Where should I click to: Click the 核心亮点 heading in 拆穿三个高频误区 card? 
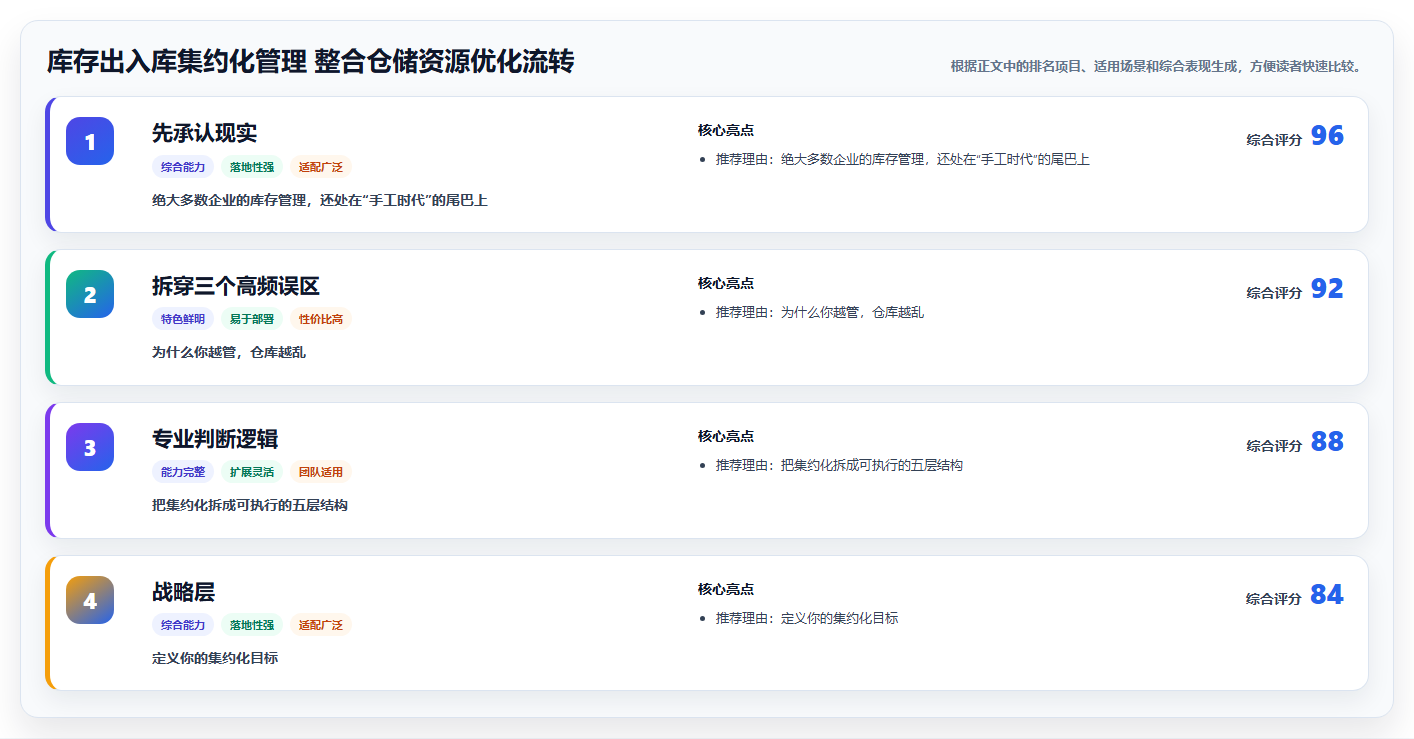(726, 283)
